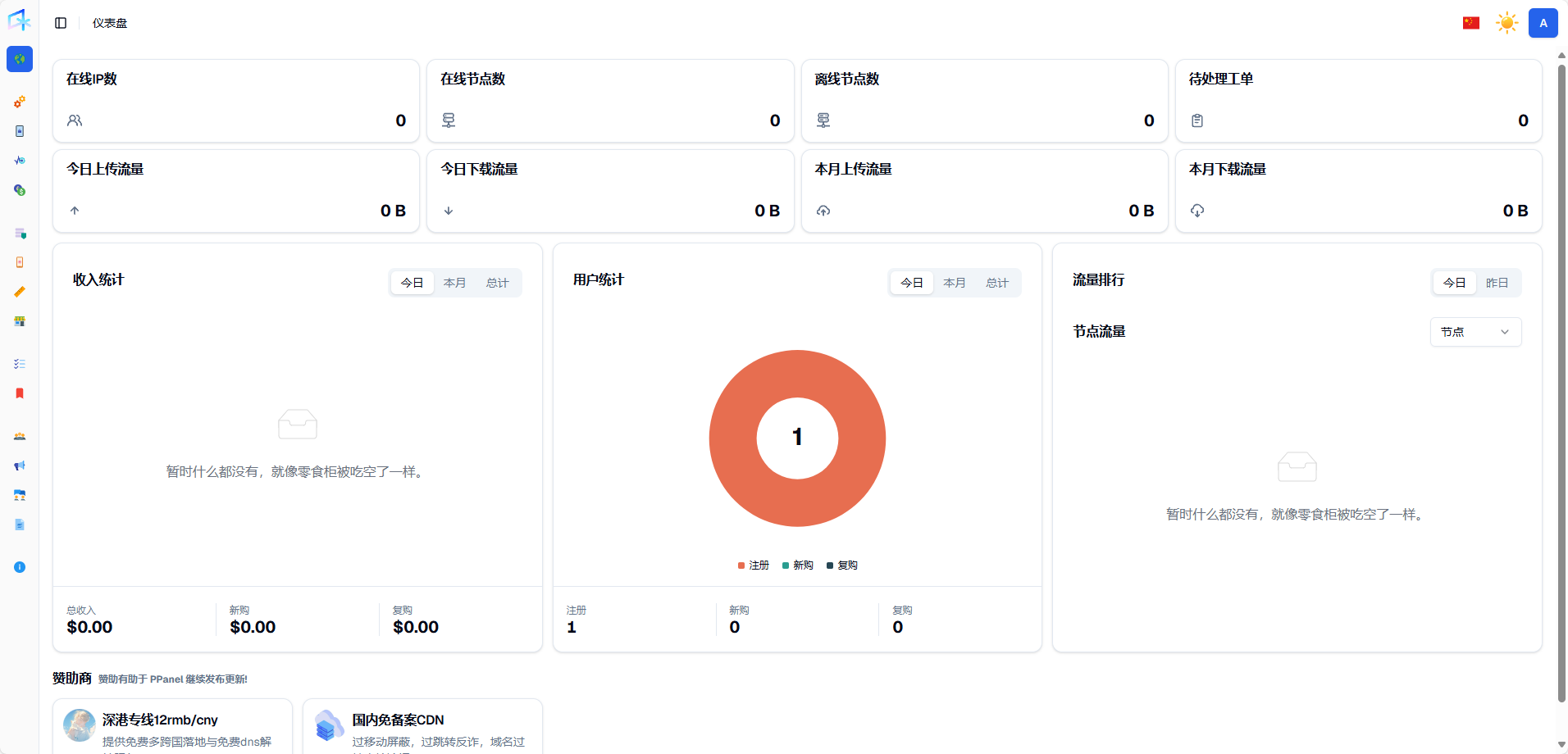Open the user avatar A menu
The image size is (1568, 754).
coord(1543,23)
